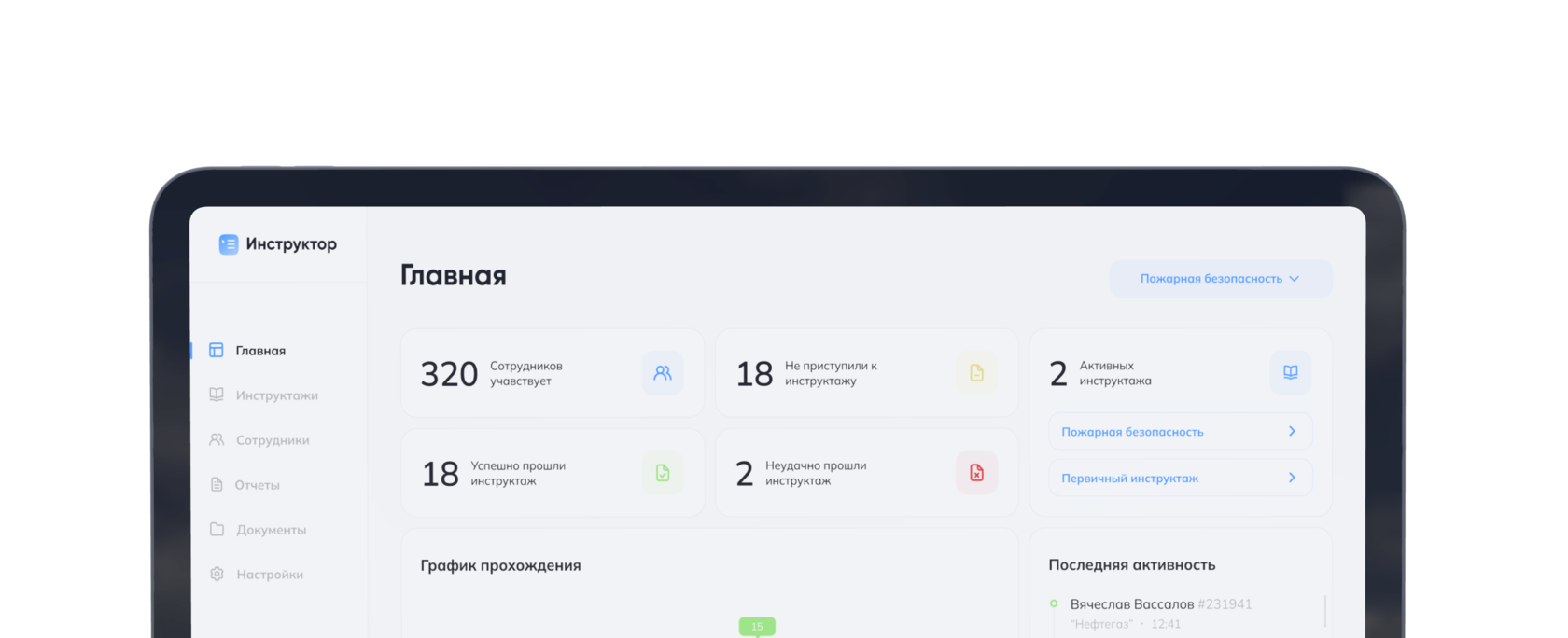
Task: Click the Отчеты document icon in sidebar
Action: coord(217,484)
